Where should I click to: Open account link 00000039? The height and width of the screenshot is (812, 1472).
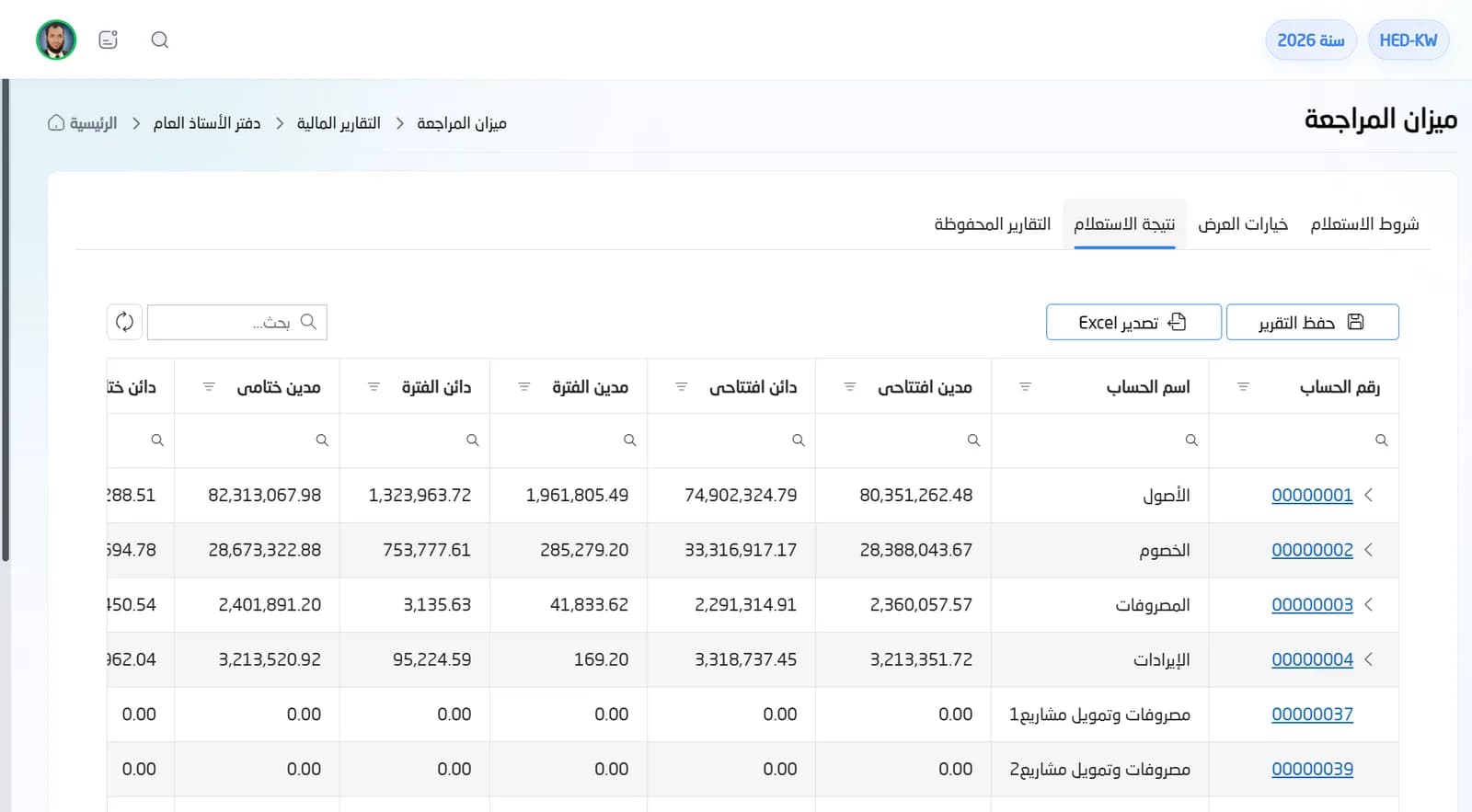(x=1312, y=769)
